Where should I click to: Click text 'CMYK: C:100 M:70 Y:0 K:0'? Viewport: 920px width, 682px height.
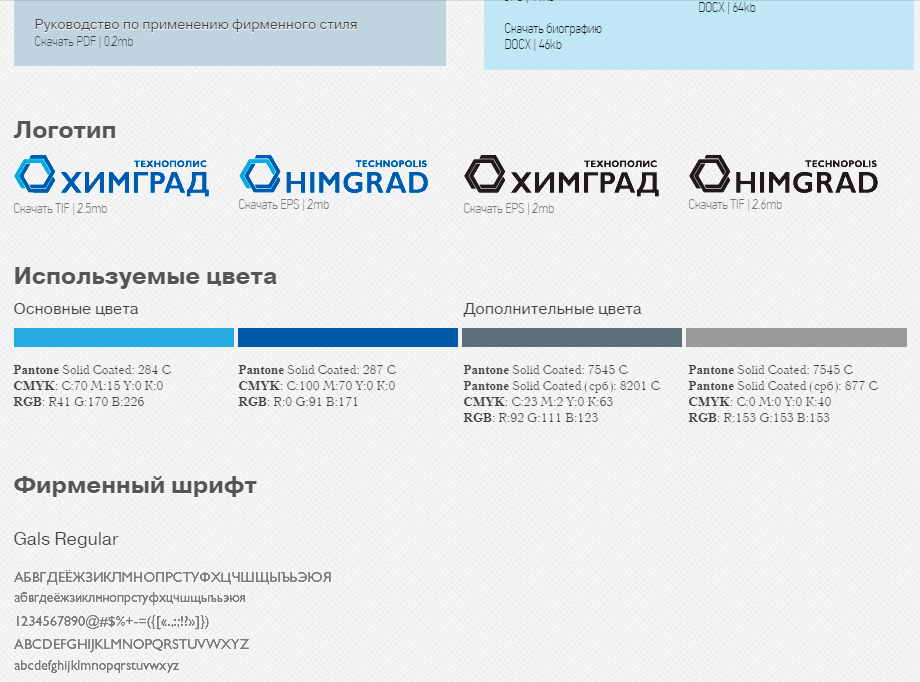pyautogui.click(x=317, y=386)
